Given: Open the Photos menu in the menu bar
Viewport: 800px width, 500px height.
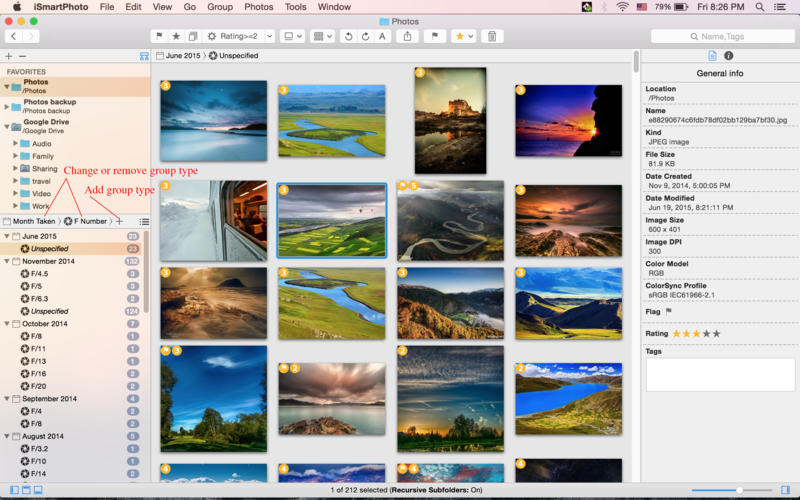Looking at the screenshot, I should (258, 7).
